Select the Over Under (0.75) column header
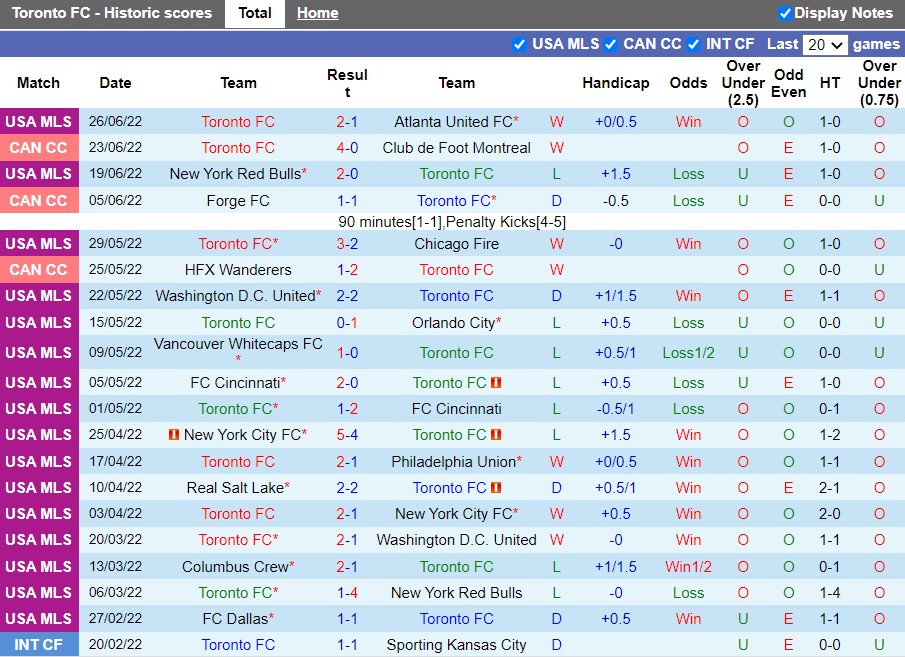Screen dimensions: 905x657 (x=879, y=83)
